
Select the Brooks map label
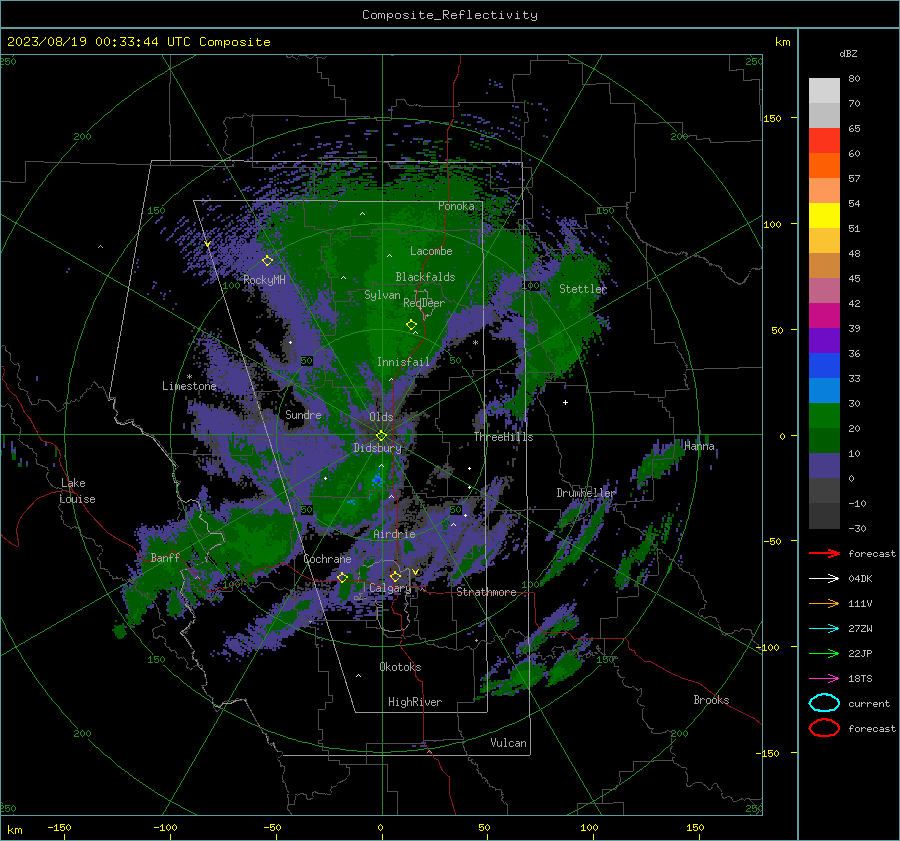click(x=711, y=700)
